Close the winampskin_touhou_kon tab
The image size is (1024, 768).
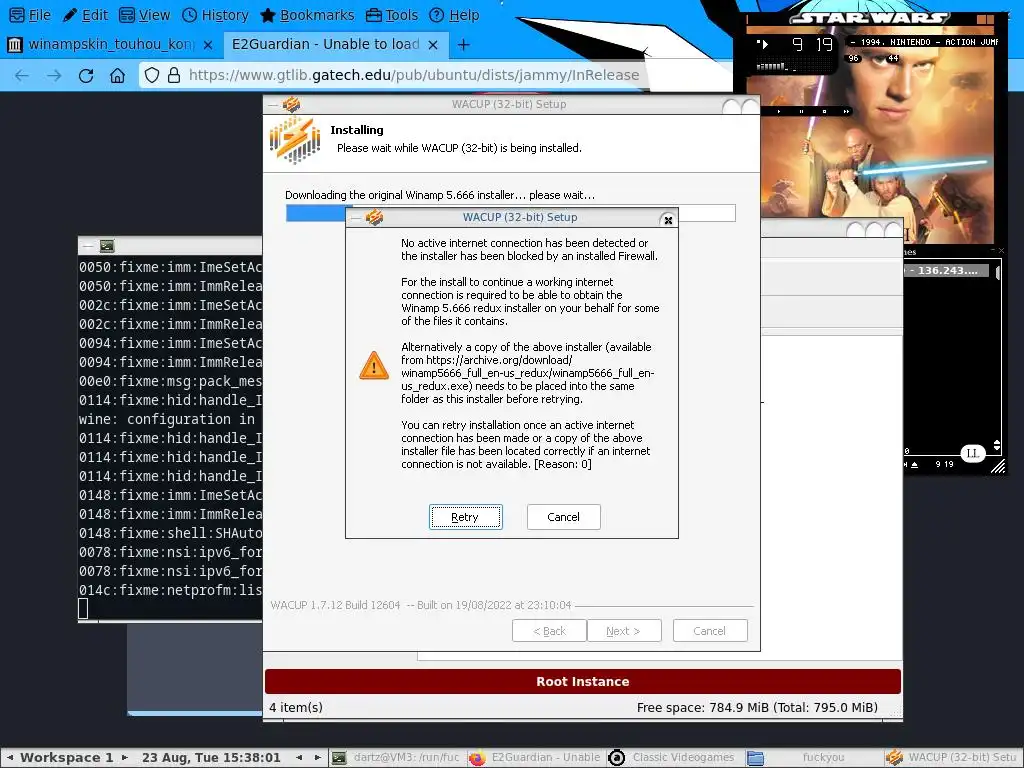click(x=208, y=44)
